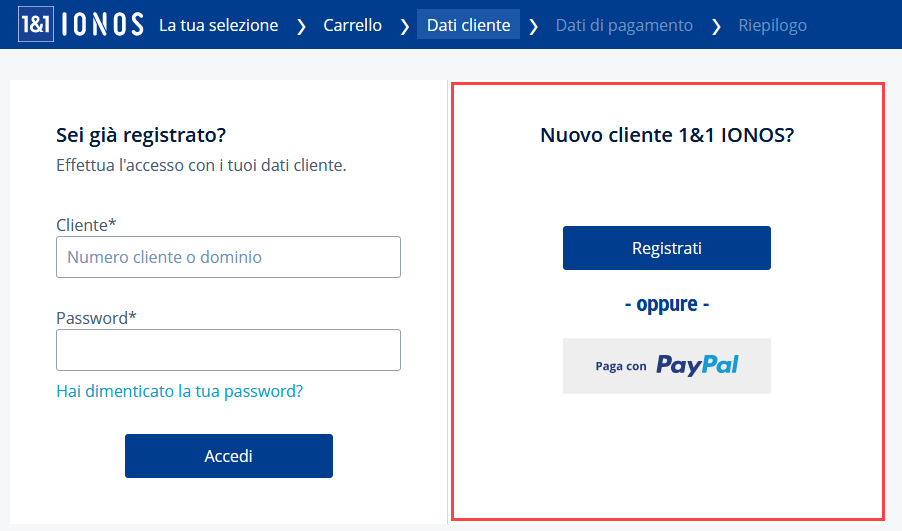The height and width of the screenshot is (531, 902).
Task: Click the IONOS wordmark in header
Action: (102, 25)
